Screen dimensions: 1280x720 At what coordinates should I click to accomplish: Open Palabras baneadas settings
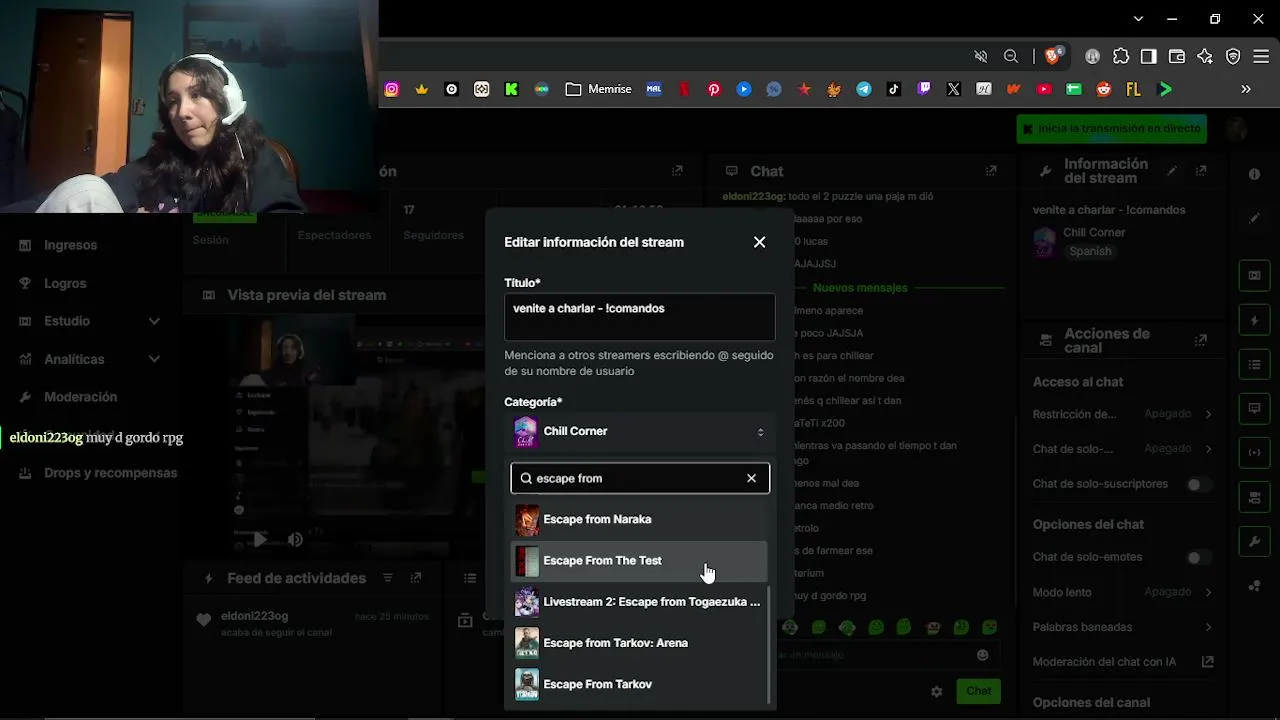(x=1122, y=627)
